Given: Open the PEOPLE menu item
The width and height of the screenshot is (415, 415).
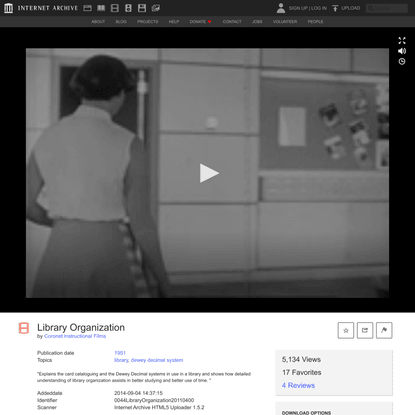Looking at the screenshot, I should (x=315, y=22).
